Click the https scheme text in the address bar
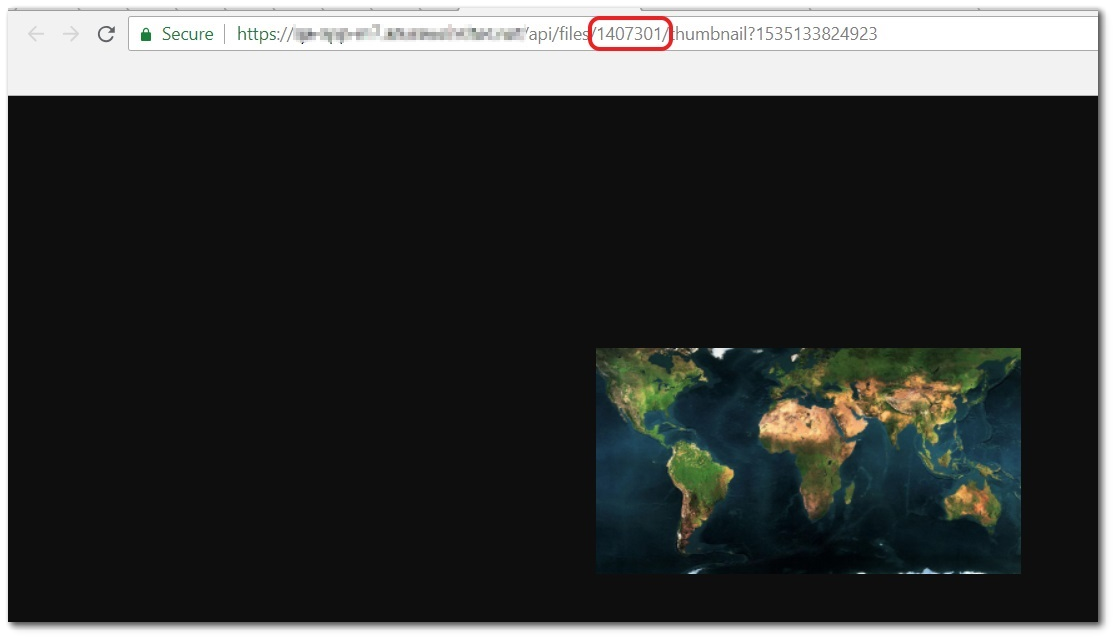 pos(257,33)
